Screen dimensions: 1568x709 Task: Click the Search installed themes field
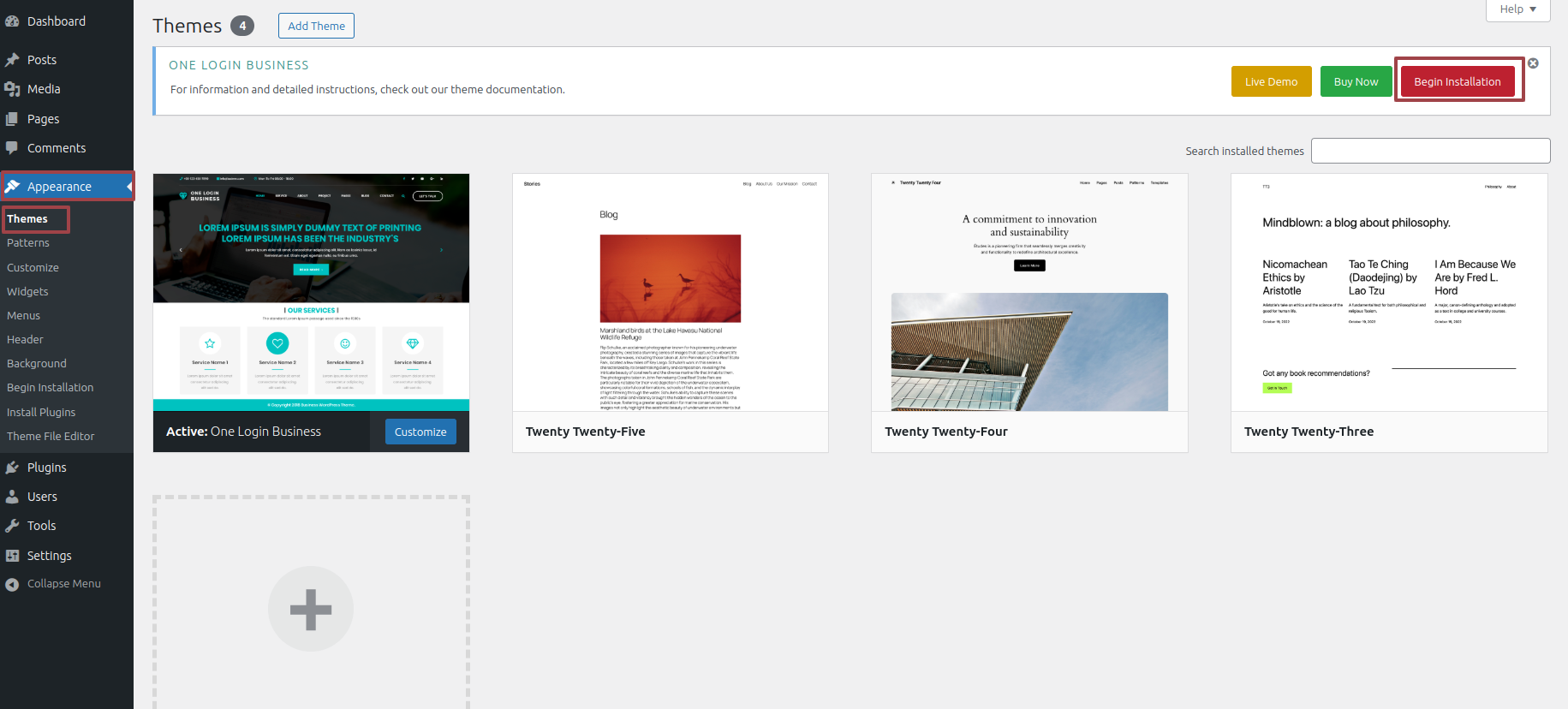tap(1430, 151)
